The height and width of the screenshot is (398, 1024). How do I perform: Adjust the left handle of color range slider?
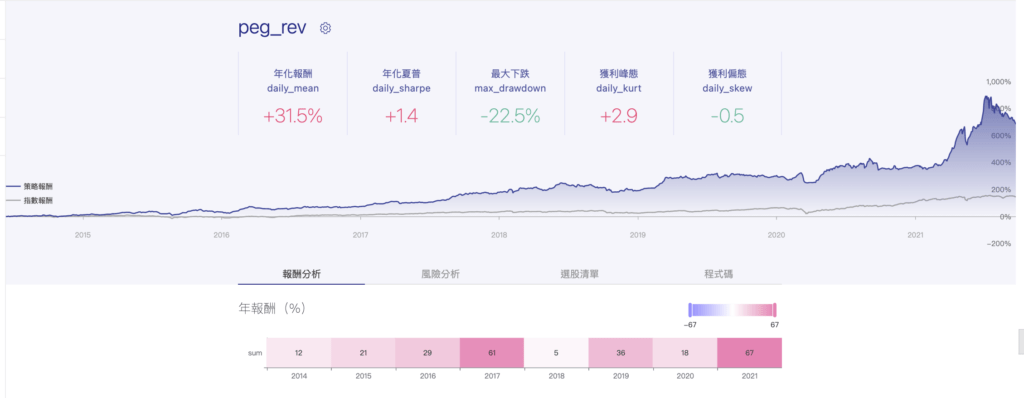[690, 310]
